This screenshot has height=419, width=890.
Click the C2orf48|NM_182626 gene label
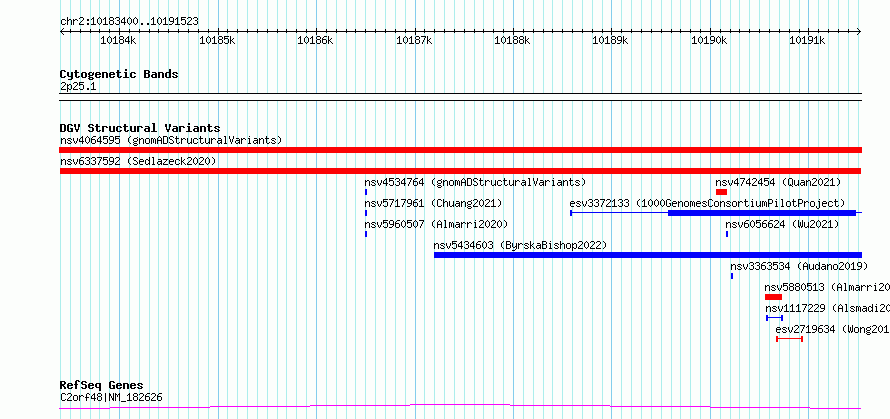pos(111,397)
